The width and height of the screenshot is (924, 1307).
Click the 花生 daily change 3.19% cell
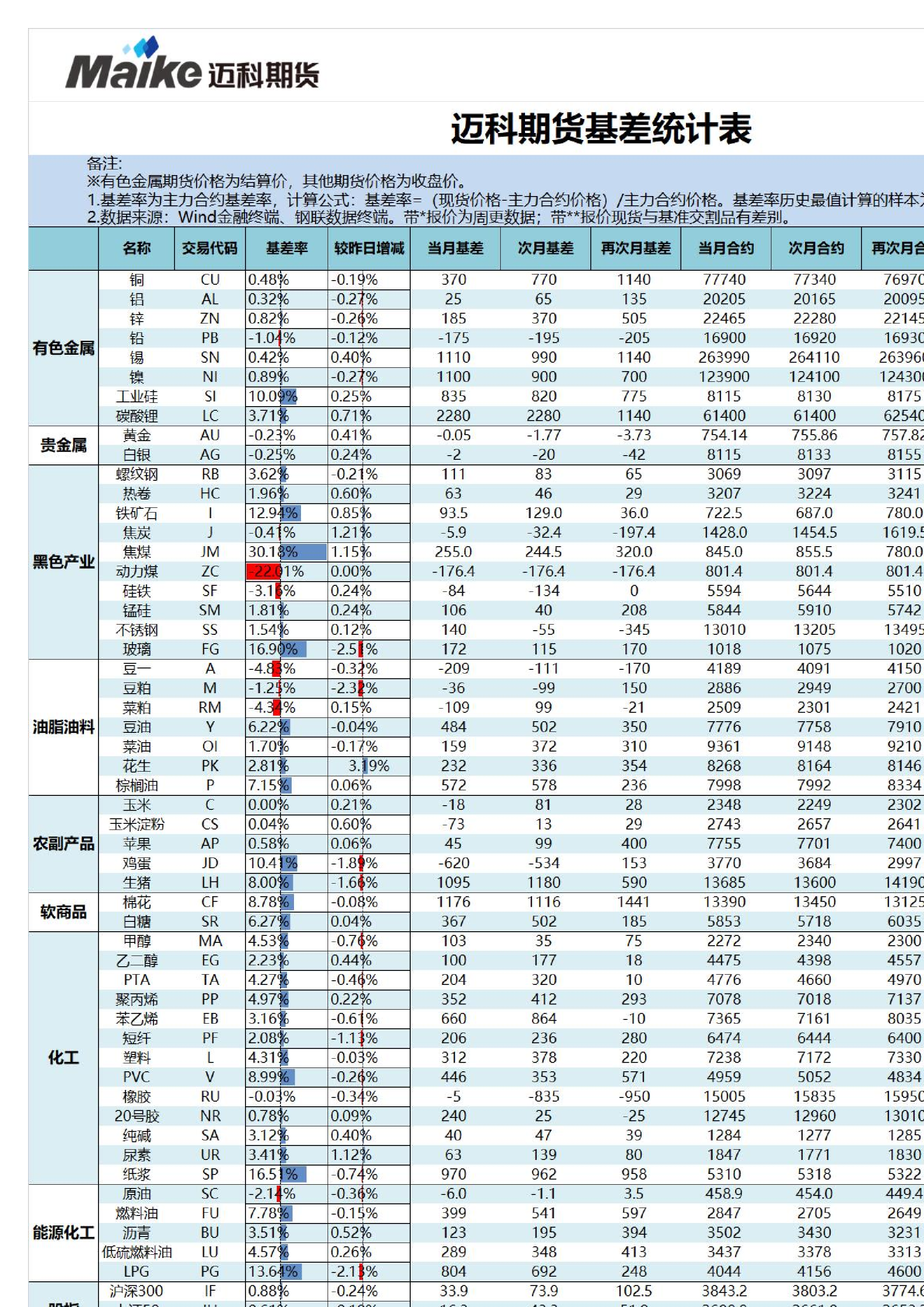click(x=369, y=766)
